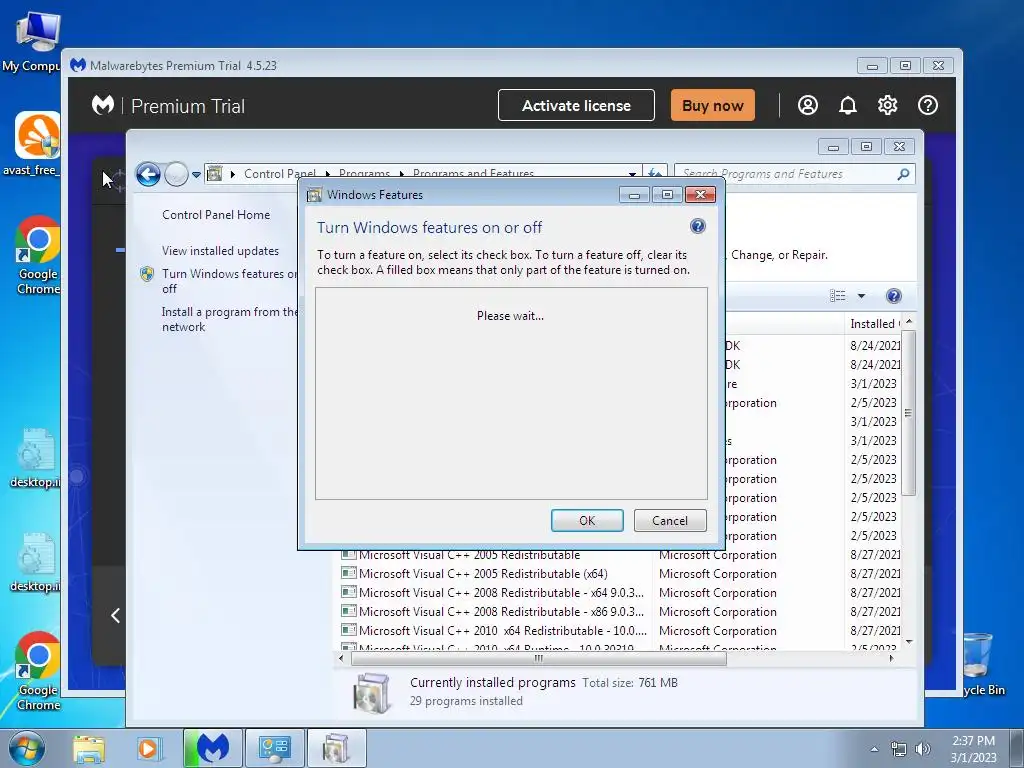Open Turn Windows features on or off link
Viewport: 1024px width, 768px height.
[x=229, y=281]
